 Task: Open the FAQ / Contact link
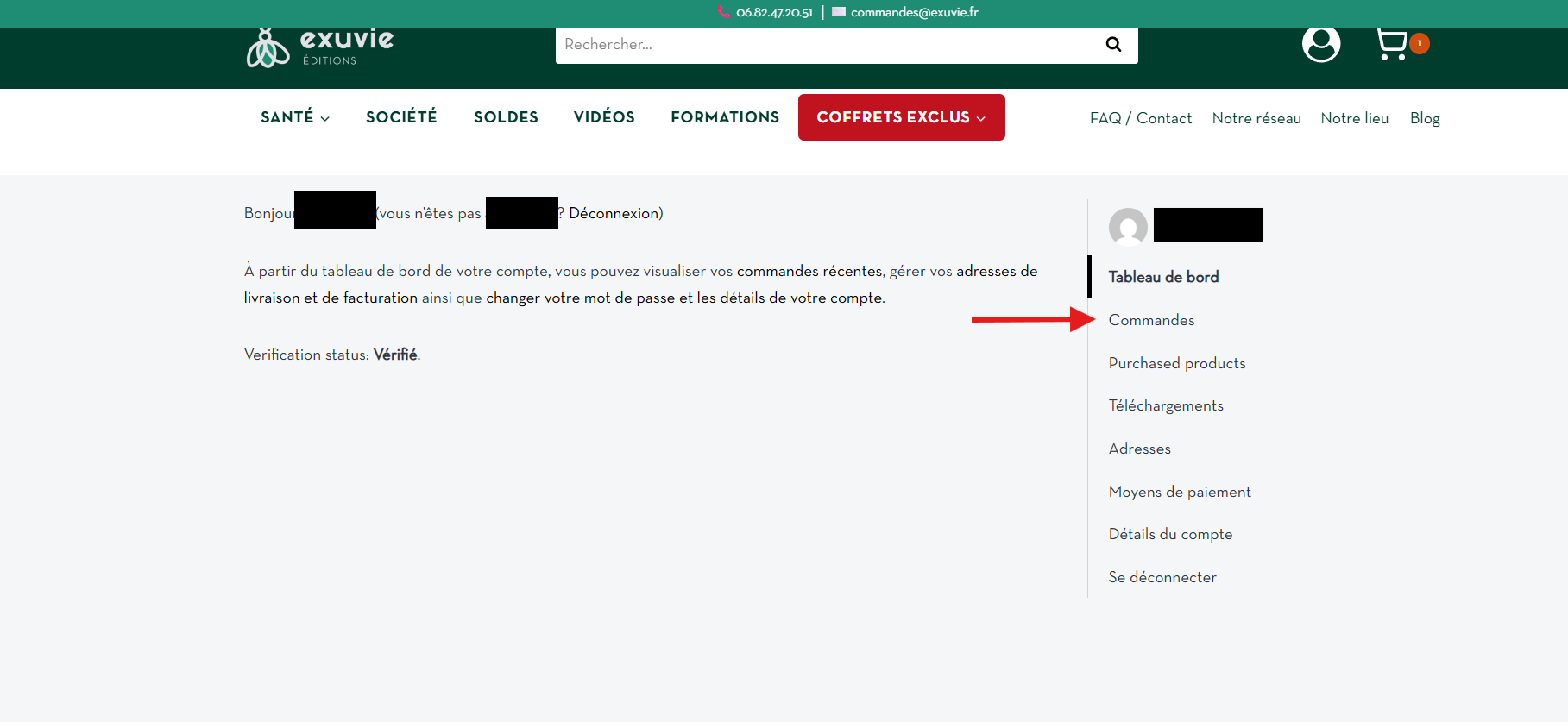(1140, 118)
